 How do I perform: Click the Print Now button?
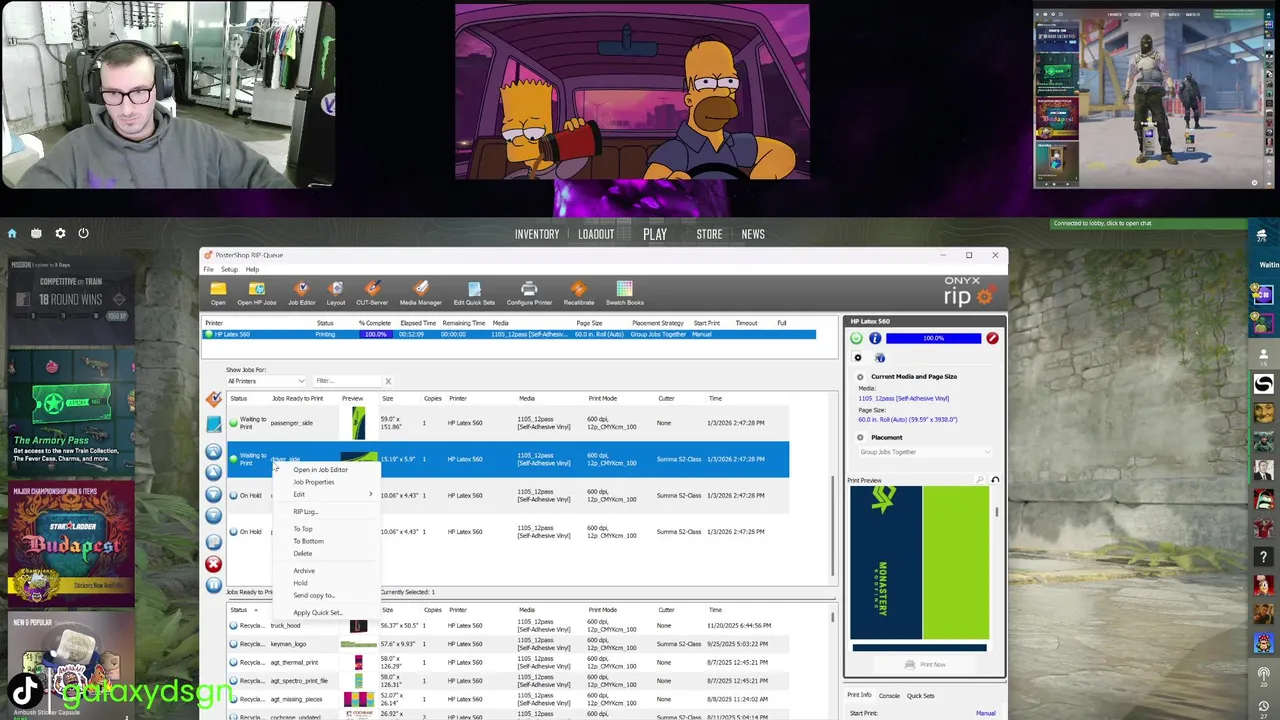point(925,665)
